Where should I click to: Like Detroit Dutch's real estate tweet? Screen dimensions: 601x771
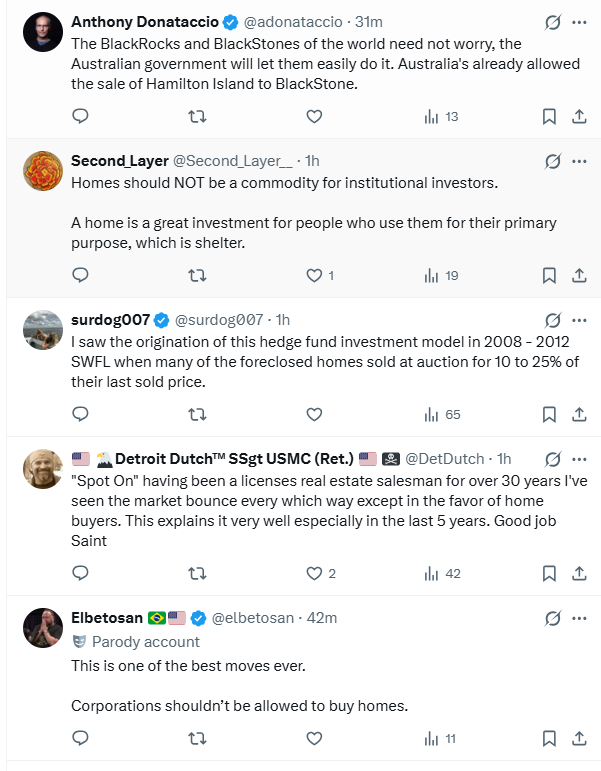pyautogui.click(x=314, y=573)
